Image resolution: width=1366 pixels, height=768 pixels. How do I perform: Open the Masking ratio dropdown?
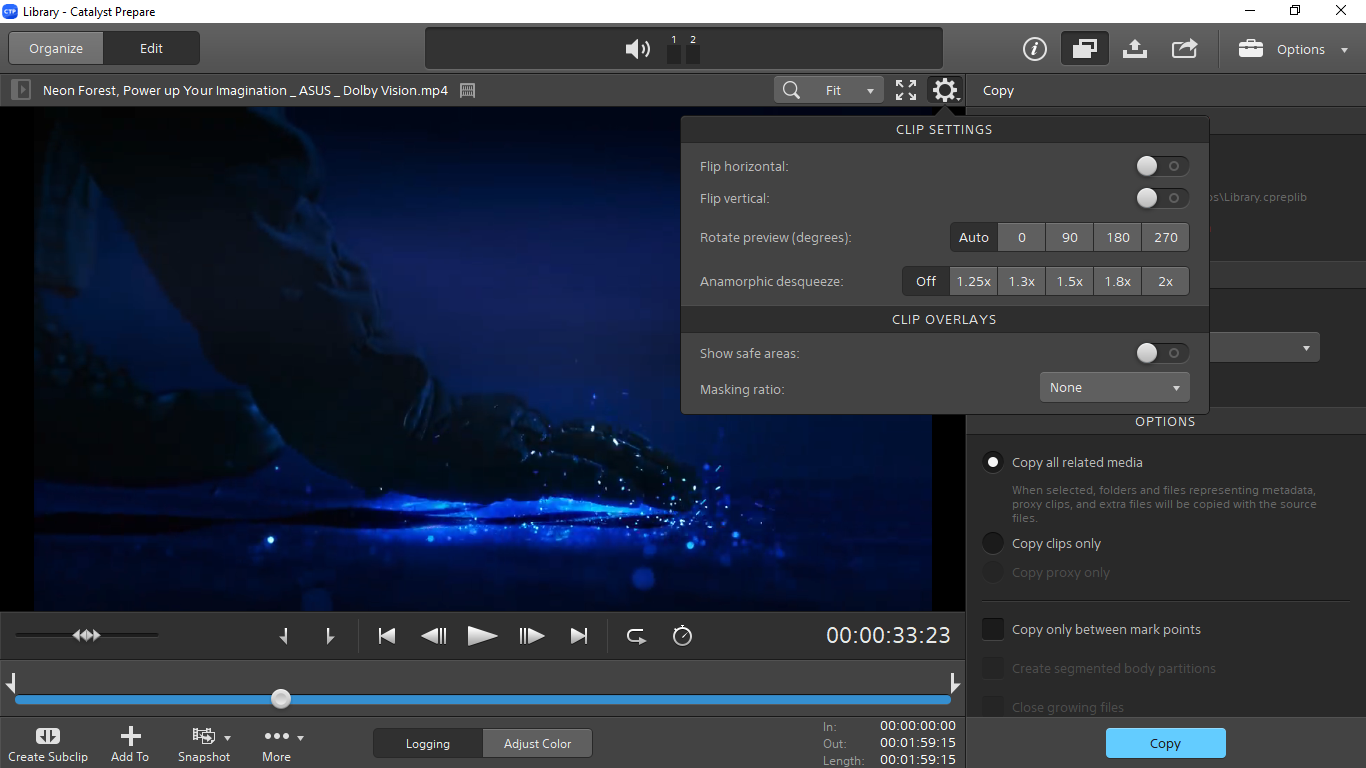pyautogui.click(x=1114, y=388)
